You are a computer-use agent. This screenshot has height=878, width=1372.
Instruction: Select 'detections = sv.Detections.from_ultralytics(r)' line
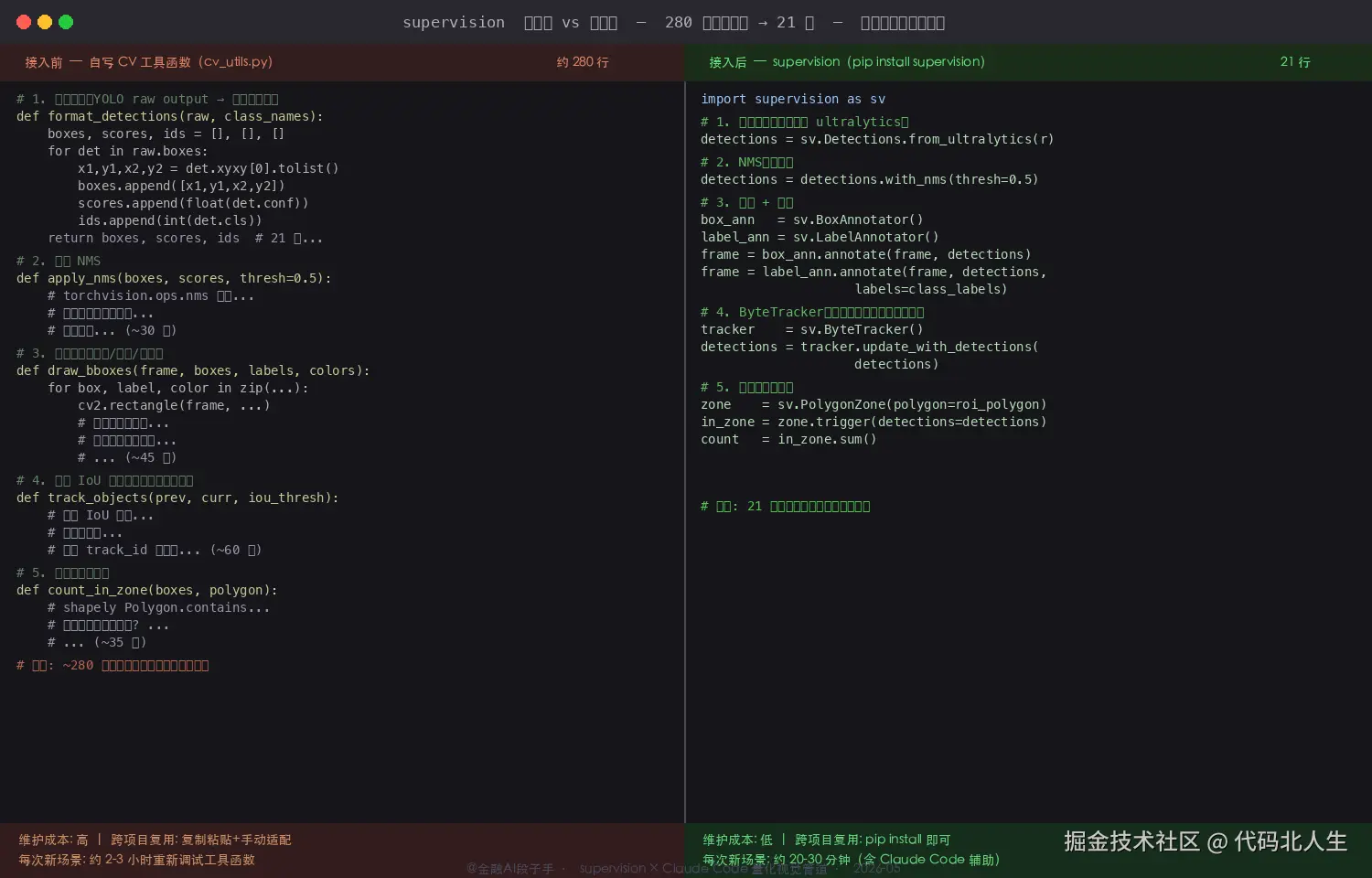point(877,139)
